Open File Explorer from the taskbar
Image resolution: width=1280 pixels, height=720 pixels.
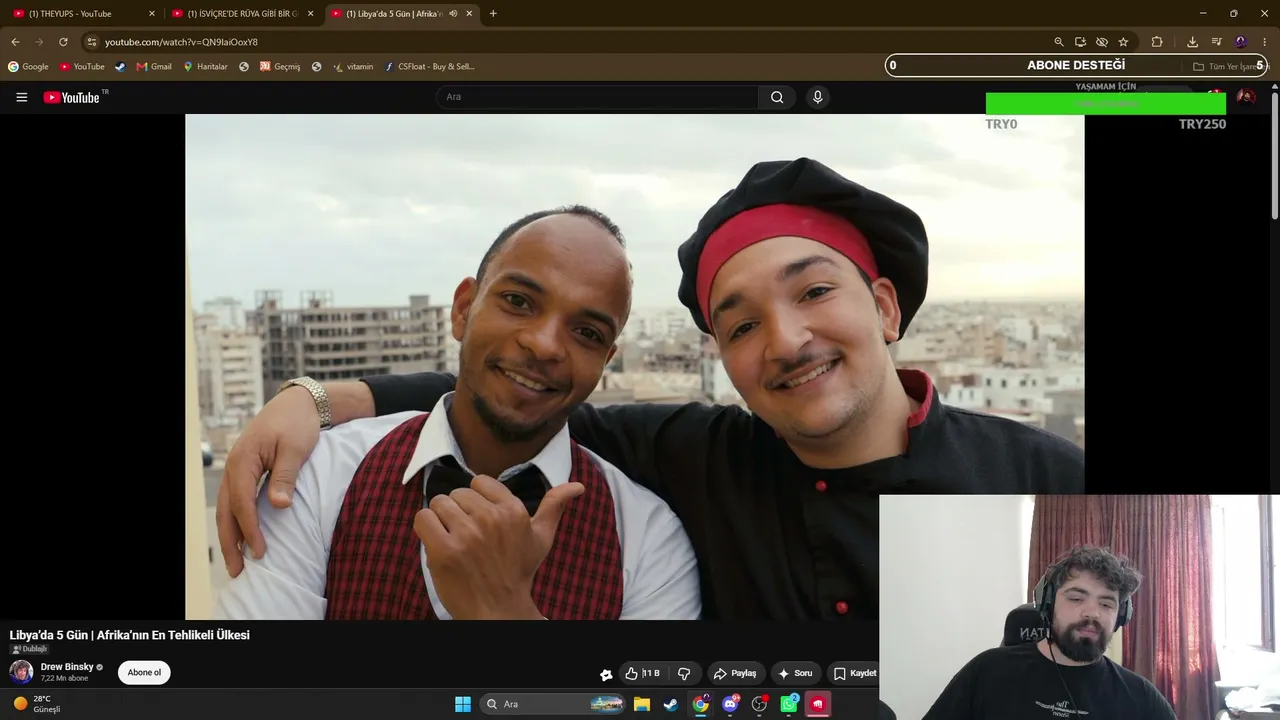click(x=642, y=704)
